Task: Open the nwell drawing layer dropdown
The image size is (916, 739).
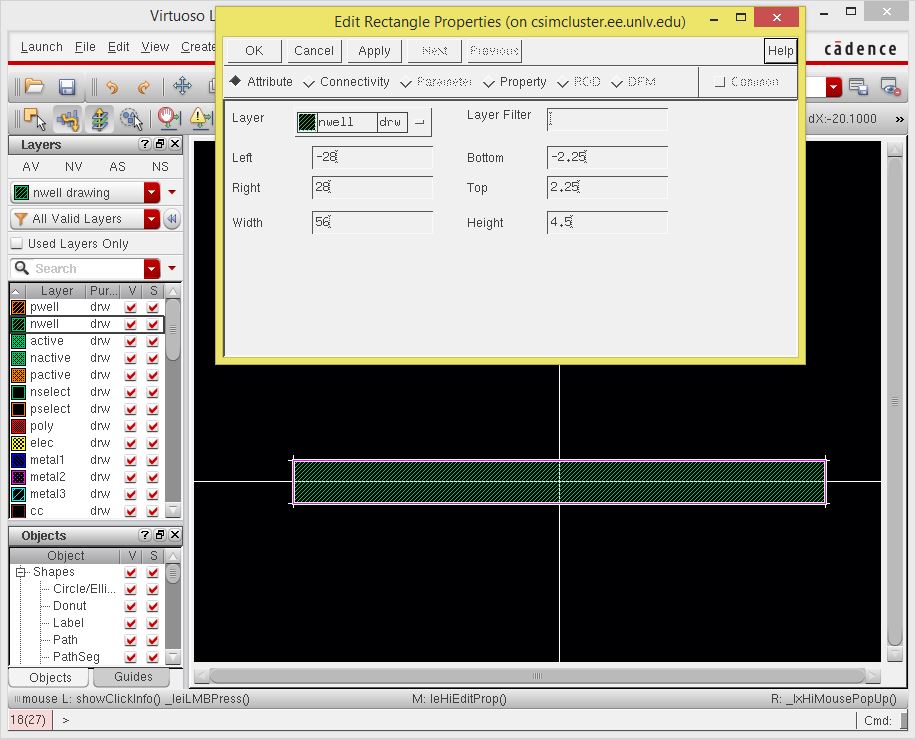Action: 152,193
